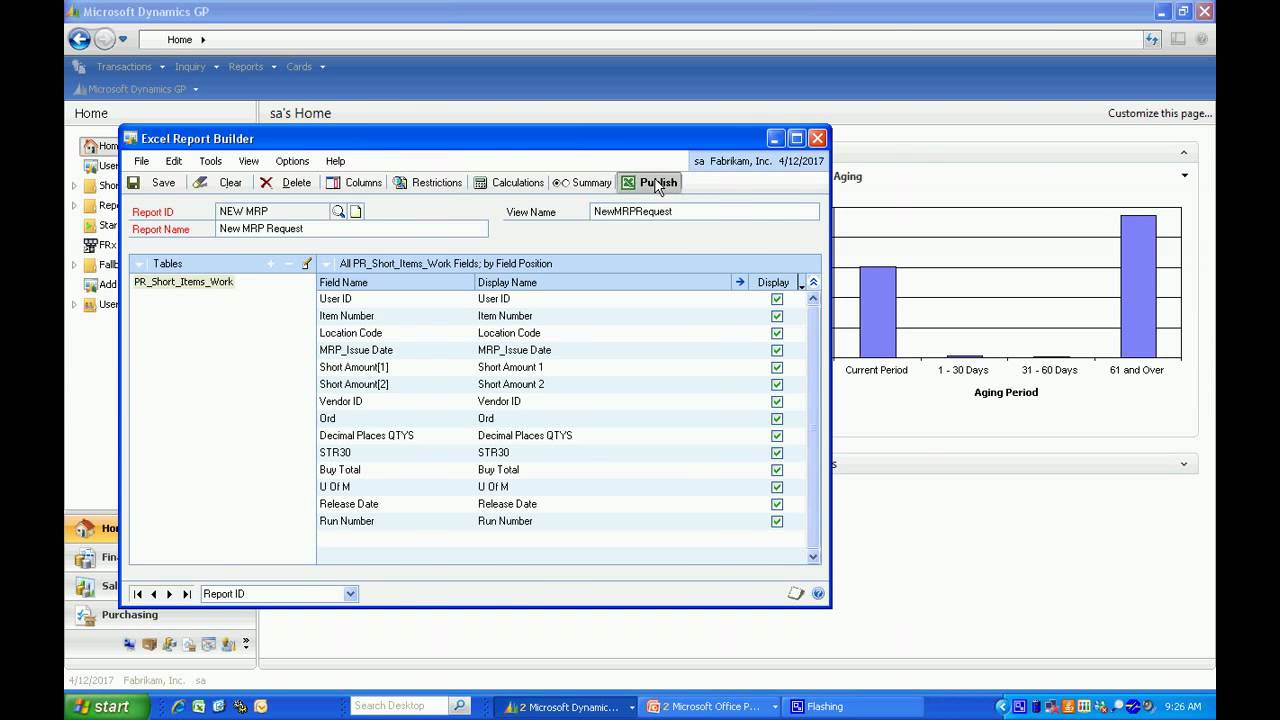This screenshot has width=1280, height=720.
Task: Uncheck Display for Short Amount[1]
Action: click(x=777, y=367)
